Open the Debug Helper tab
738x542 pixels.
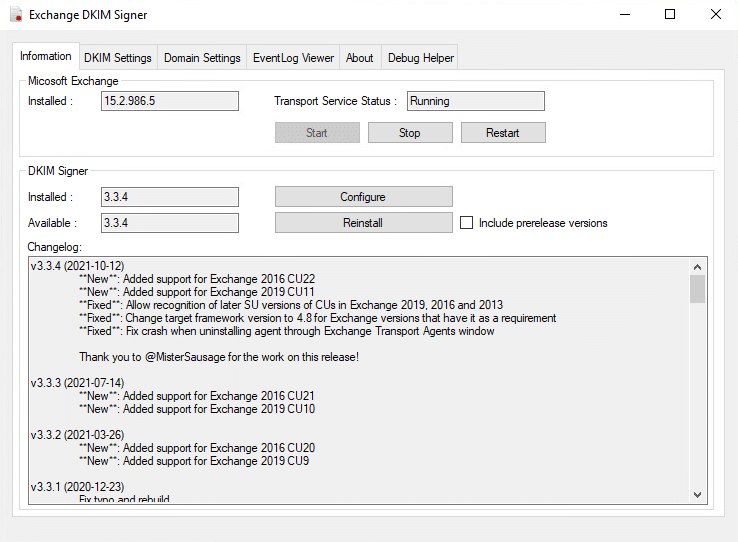point(421,58)
